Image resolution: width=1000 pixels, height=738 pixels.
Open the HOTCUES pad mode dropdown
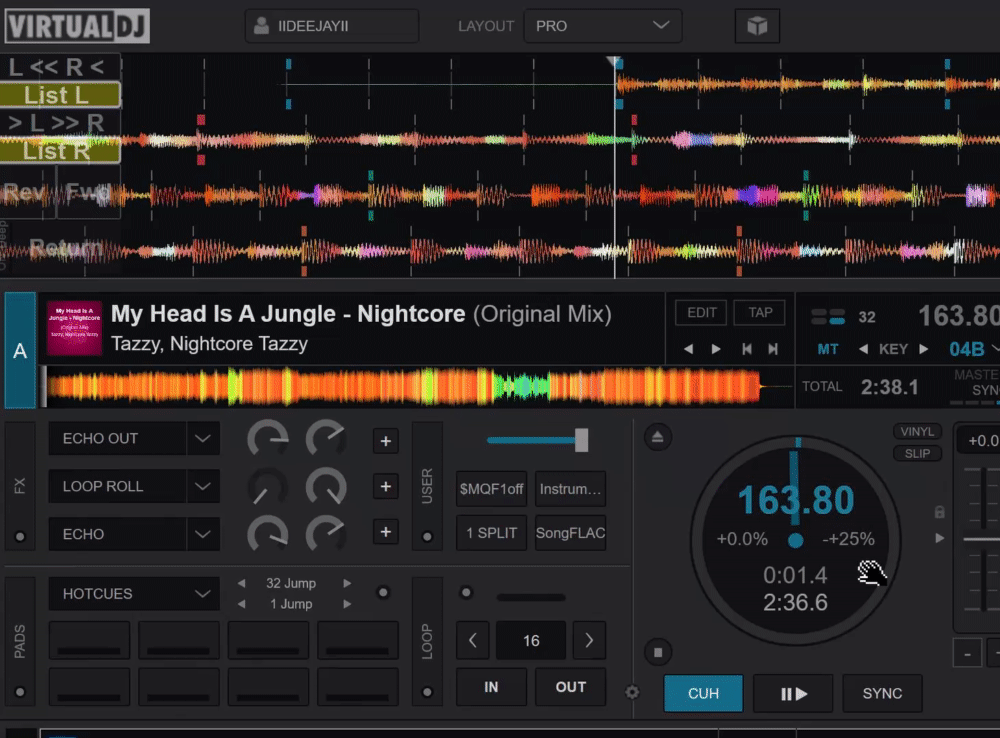[x=135, y=594]
